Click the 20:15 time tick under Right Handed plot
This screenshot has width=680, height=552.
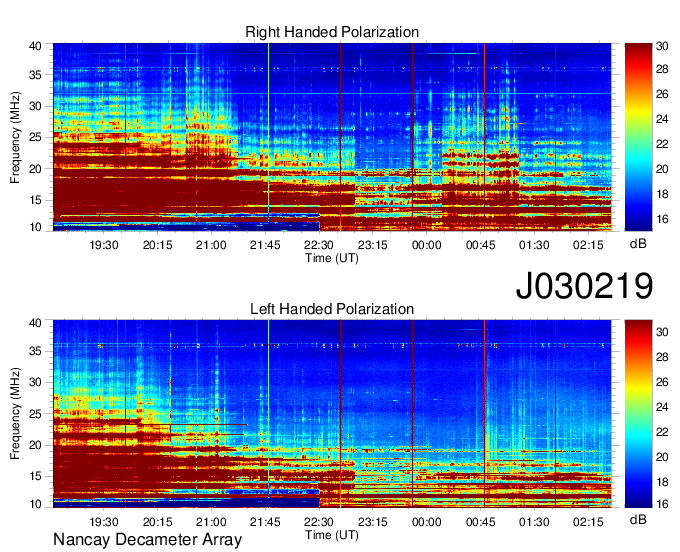(157, 245)
